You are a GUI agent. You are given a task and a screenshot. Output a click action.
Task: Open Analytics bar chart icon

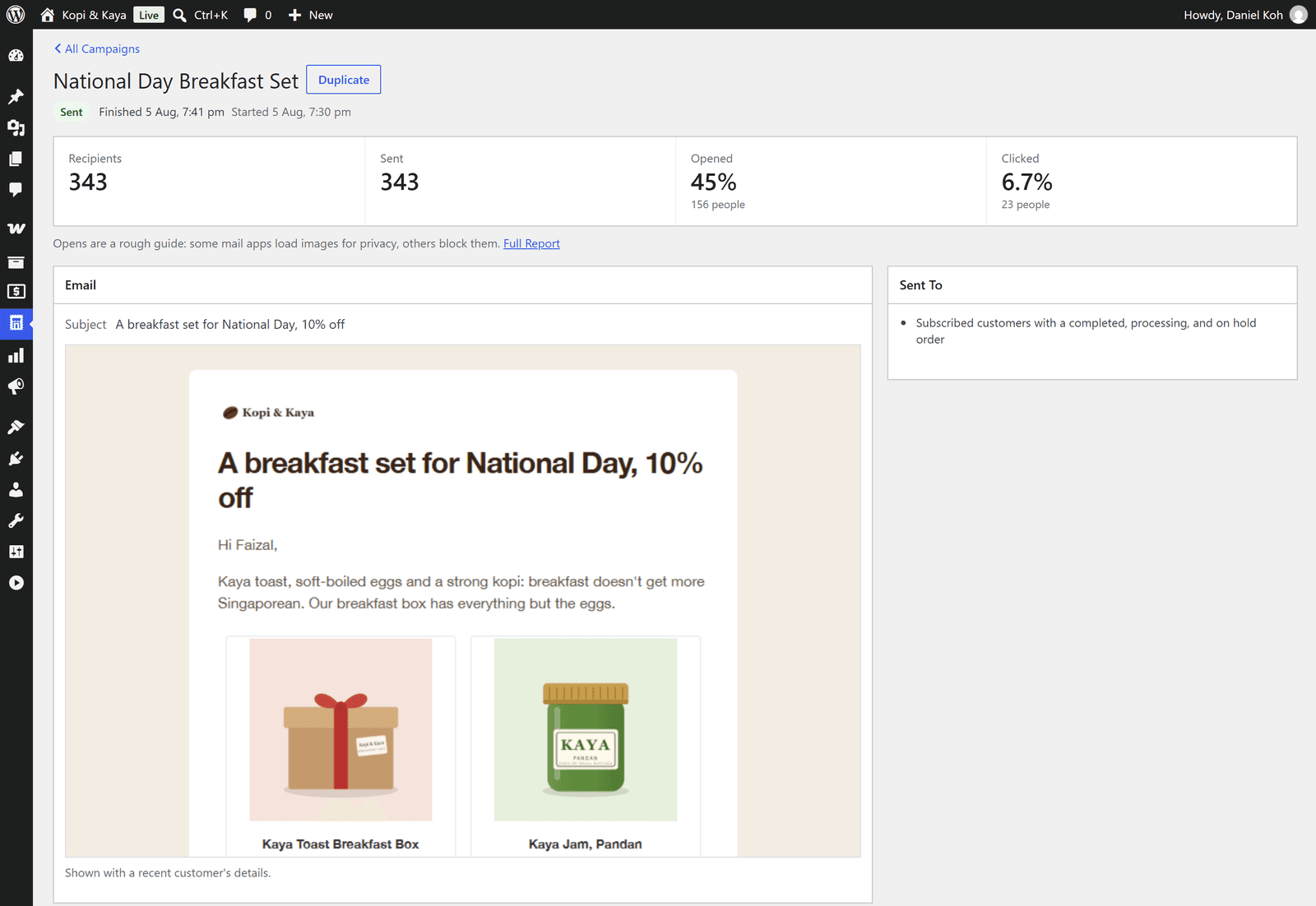pyautogui.click(x=16, y=355)
